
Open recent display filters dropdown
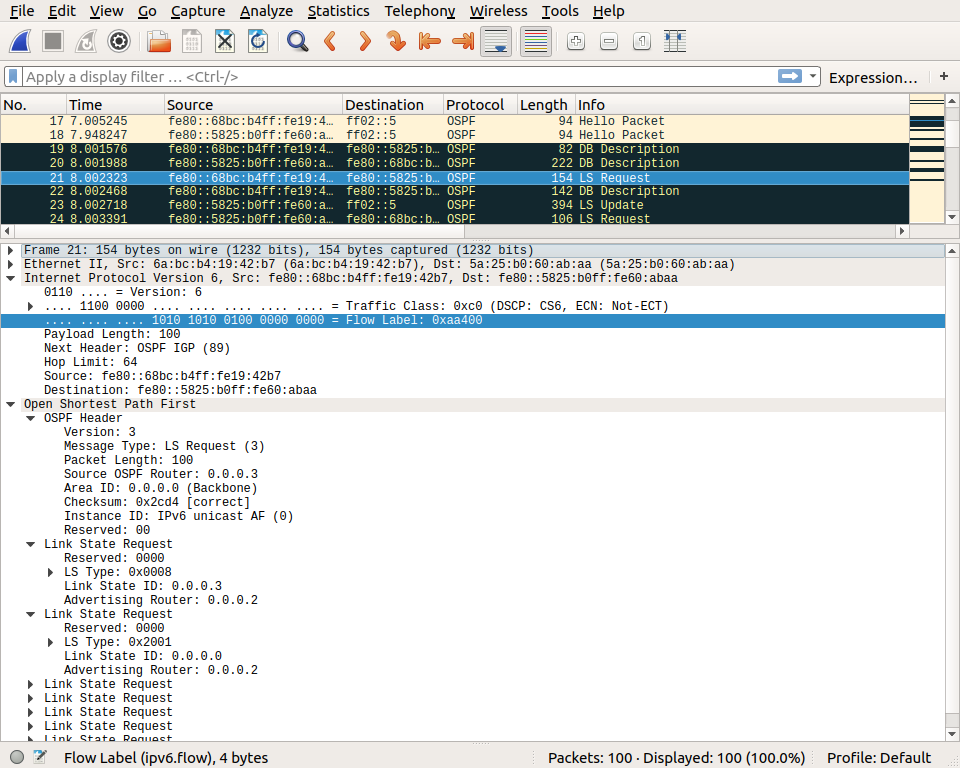[x=813, y=76]
